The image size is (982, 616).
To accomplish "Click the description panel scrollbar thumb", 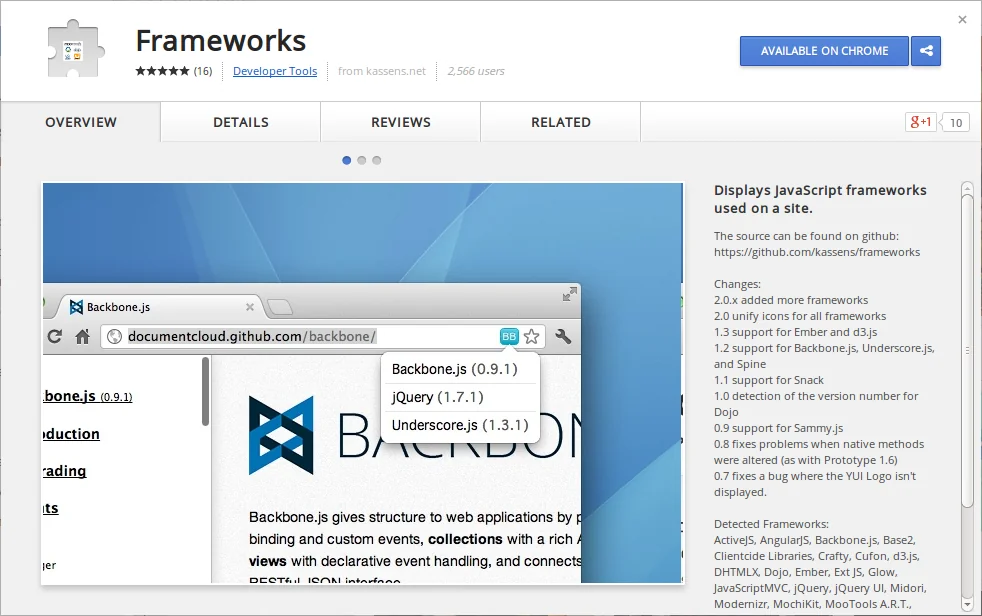I will pyautogui.click(x=967, y=349).
